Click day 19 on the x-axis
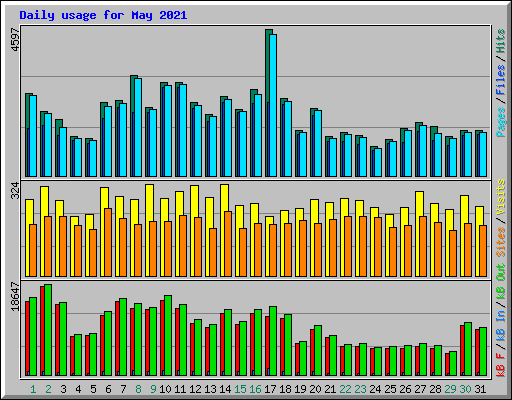Image resolution: width=512 pixels, height=400 pixels. 300,389
